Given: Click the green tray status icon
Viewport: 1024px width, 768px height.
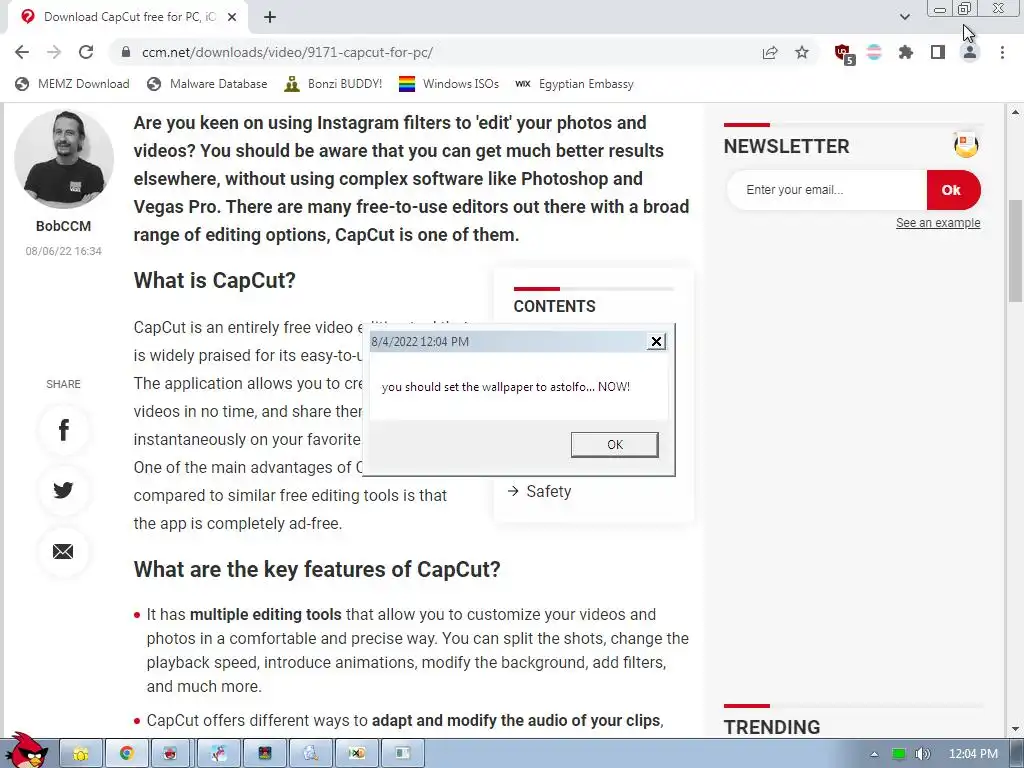Looking at the screenshot, I should (899, 754).
